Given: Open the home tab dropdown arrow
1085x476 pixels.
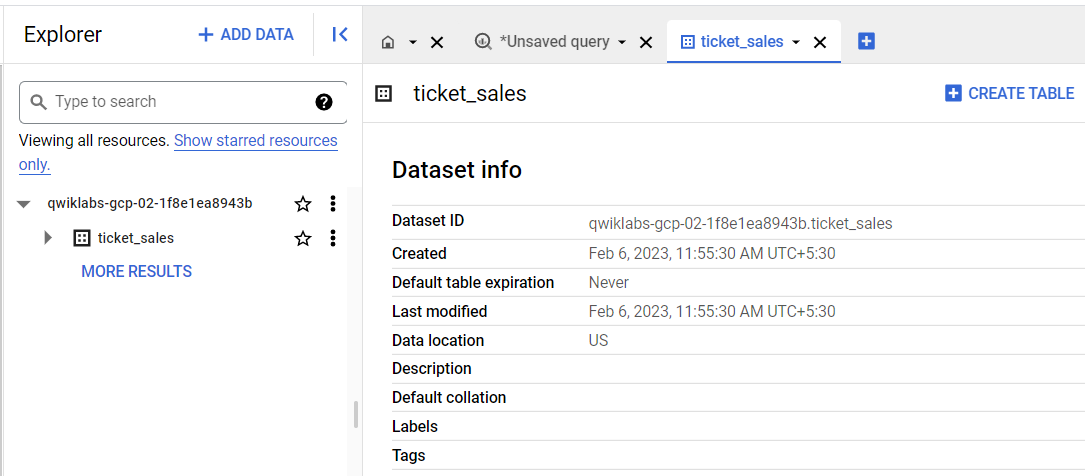Looking at the screenshot, I should (x=413, y=43).
